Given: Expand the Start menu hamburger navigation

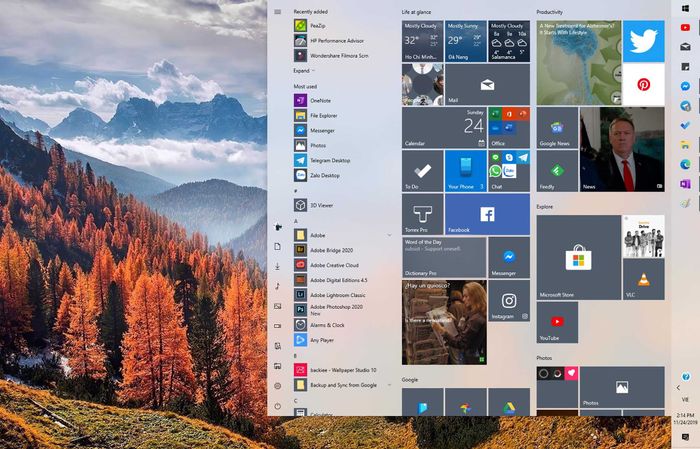Looking at the screenshot, I should (x=278, y=12).
